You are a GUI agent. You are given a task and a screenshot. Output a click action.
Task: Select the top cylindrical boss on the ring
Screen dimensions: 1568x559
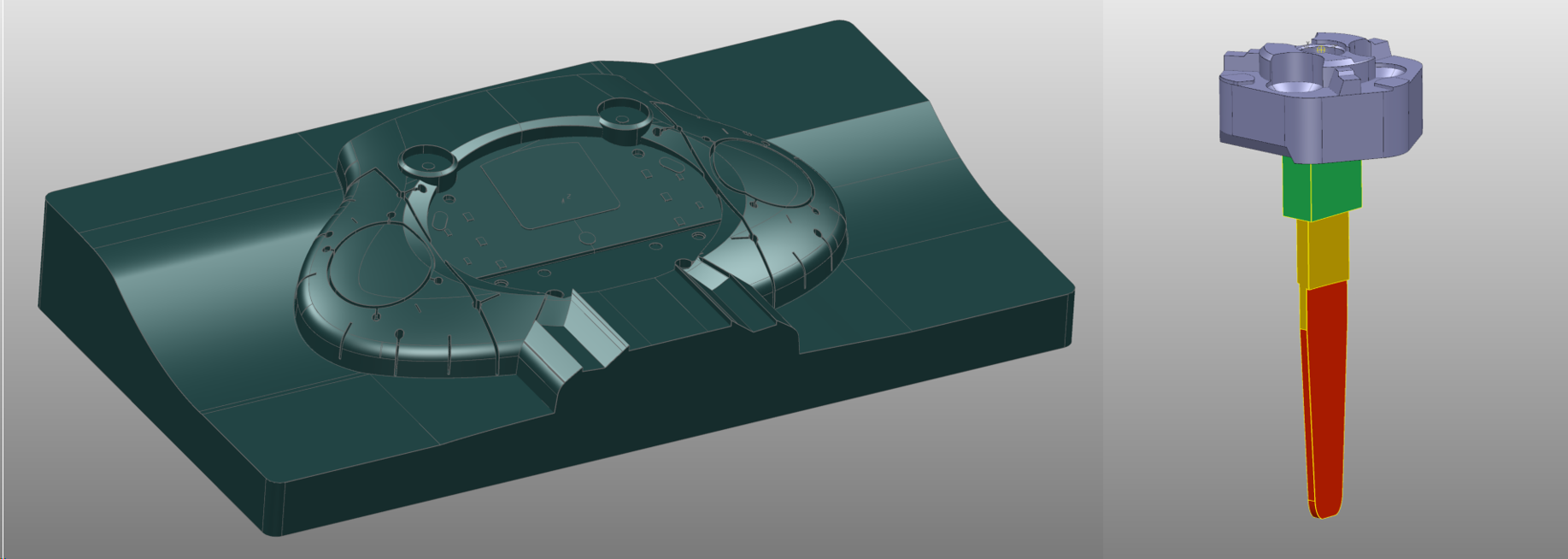click(x=623, y=113)
